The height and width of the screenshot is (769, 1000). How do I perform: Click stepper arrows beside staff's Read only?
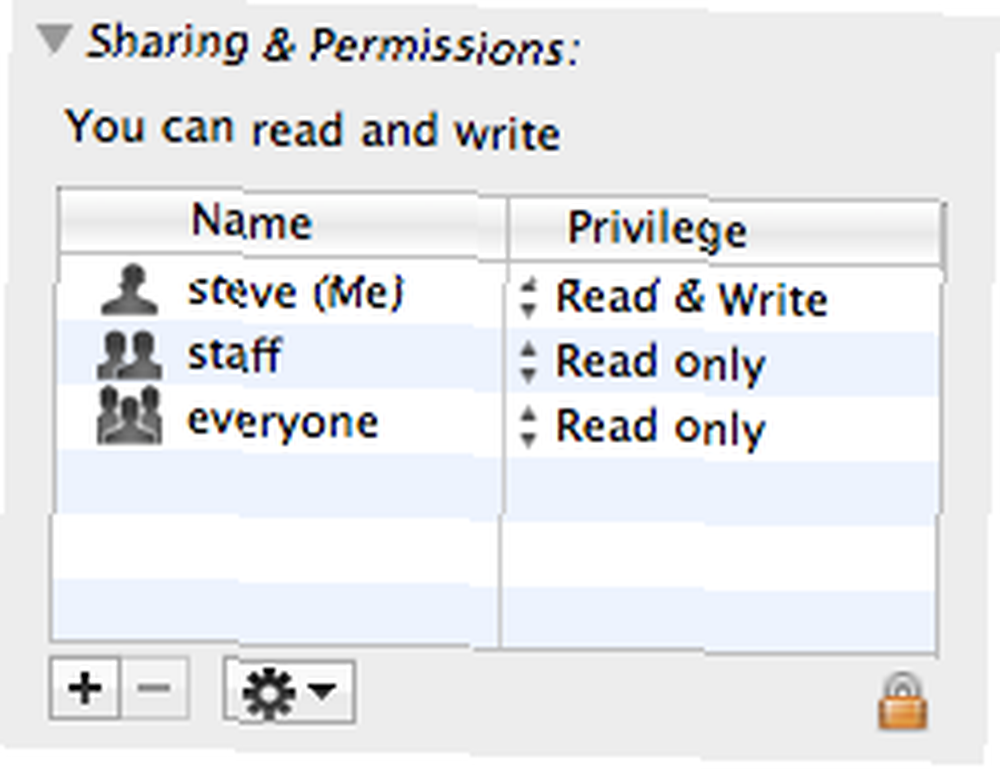point(528,362)
